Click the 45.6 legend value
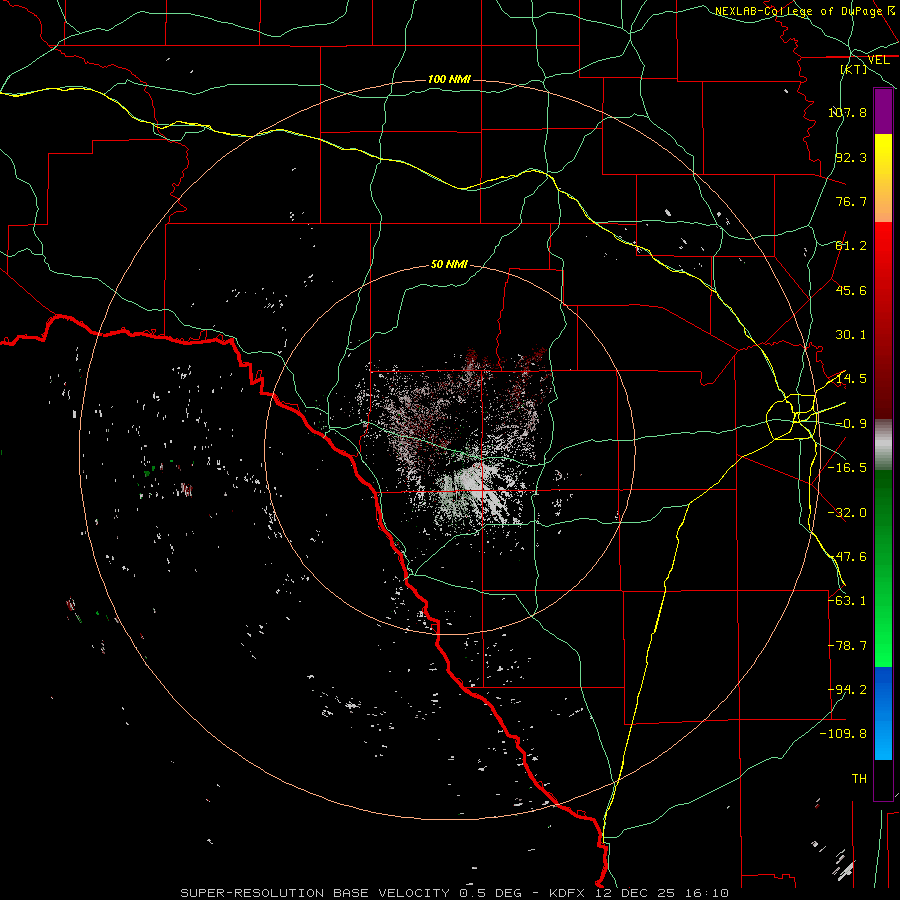This screenshot has height=900, width=900. pyautogui.click(x=851, y=290)
